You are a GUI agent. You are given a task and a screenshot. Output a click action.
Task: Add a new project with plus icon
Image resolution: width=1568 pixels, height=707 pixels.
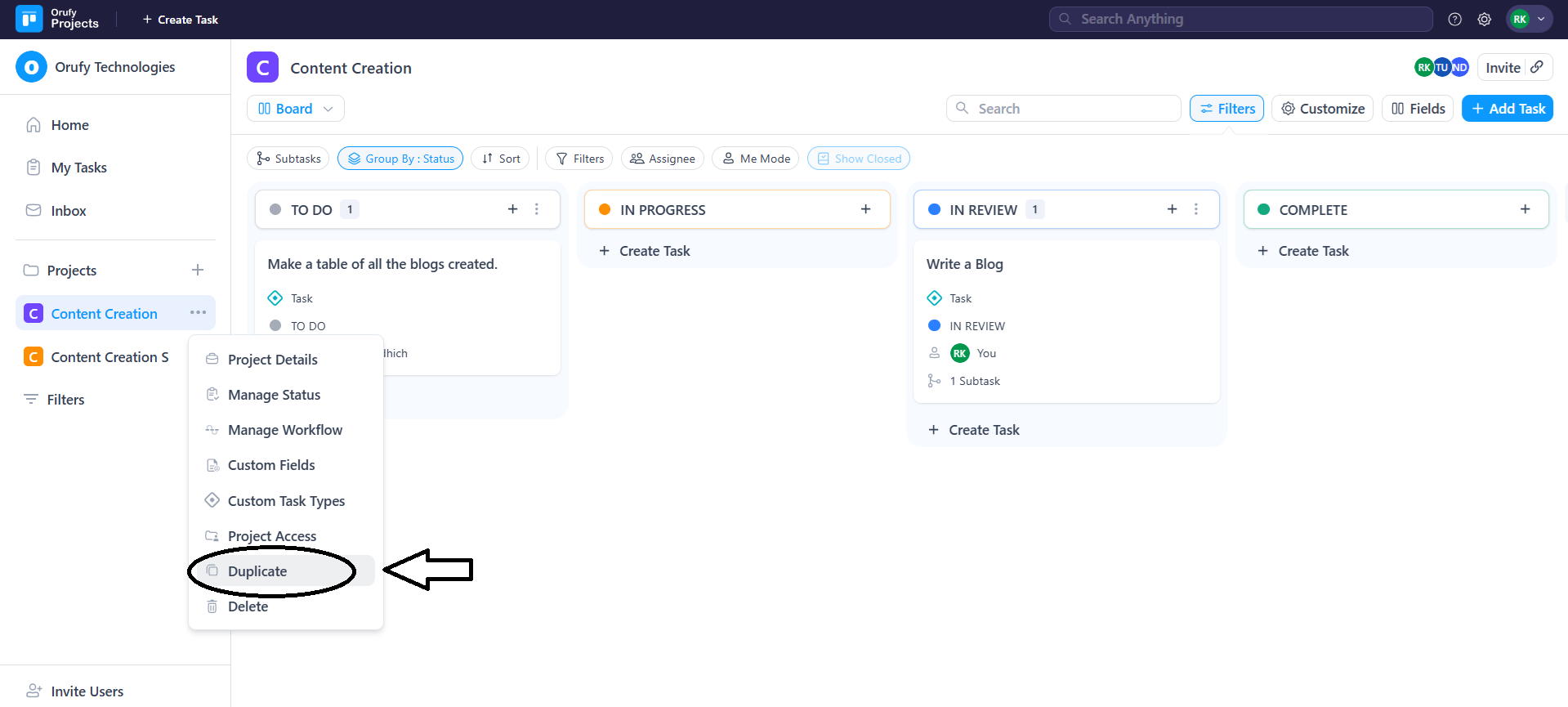click(198, 271)
